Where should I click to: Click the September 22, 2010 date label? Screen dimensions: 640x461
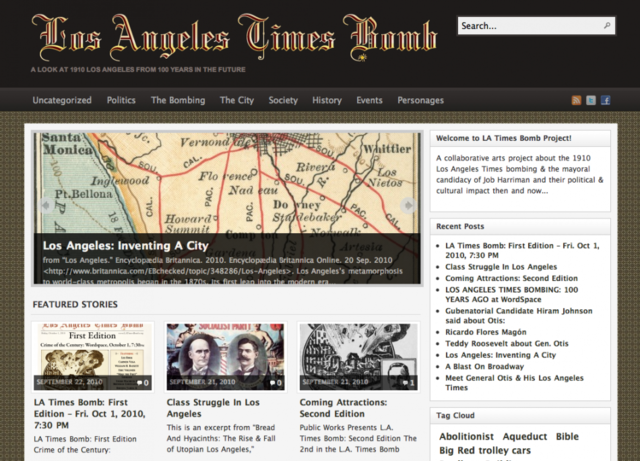click(69, 382)
